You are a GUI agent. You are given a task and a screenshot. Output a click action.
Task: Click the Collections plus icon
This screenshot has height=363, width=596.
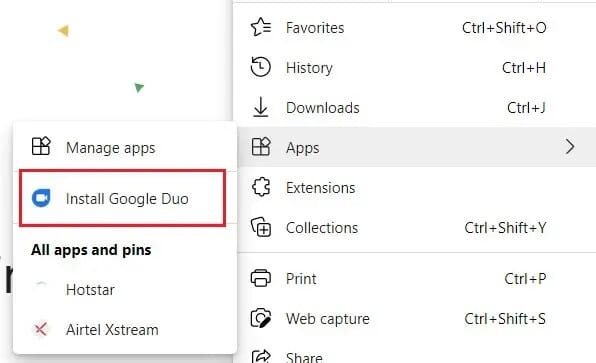tap(261, 227)
